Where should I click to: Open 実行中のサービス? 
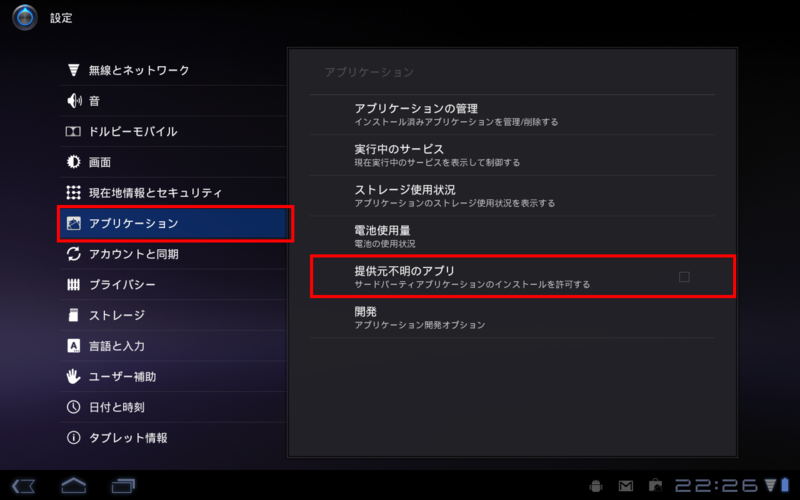click(512, 155)
